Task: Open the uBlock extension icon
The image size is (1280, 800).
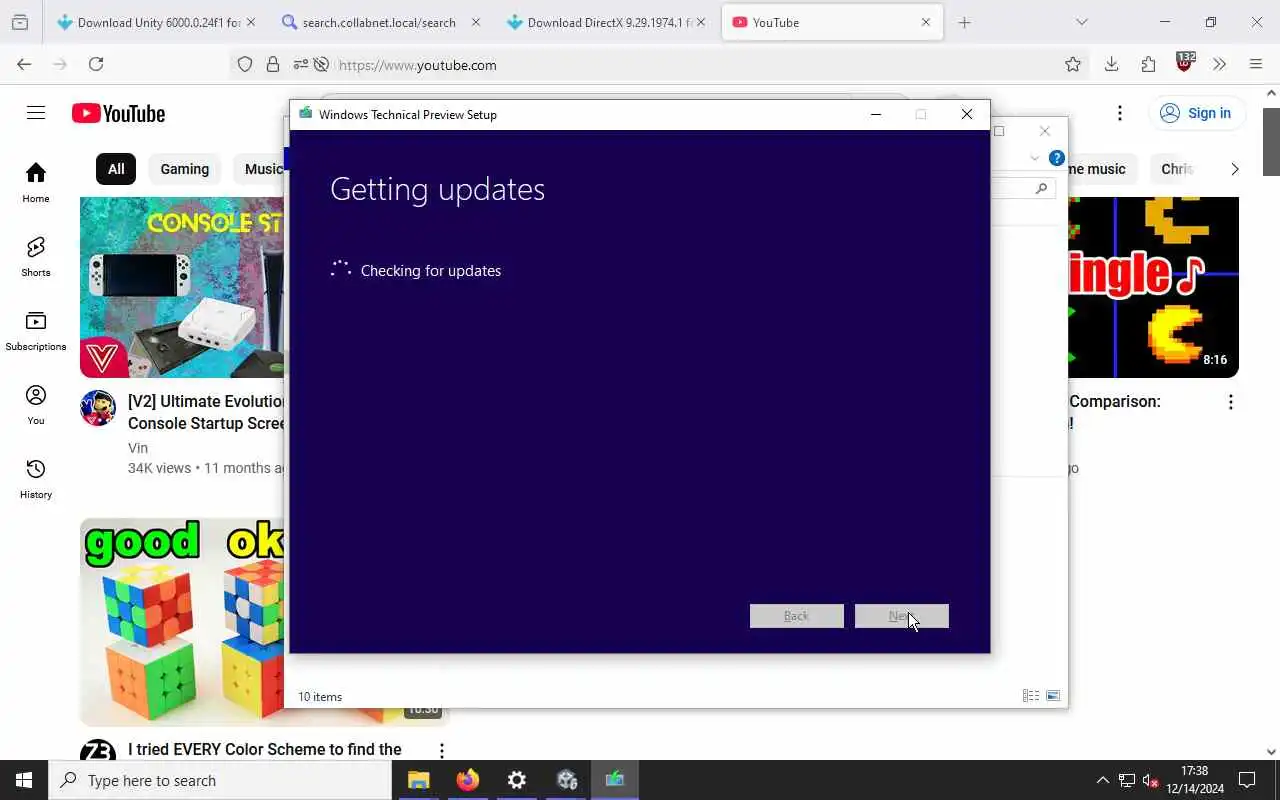Action: [x=1185, y=62]
